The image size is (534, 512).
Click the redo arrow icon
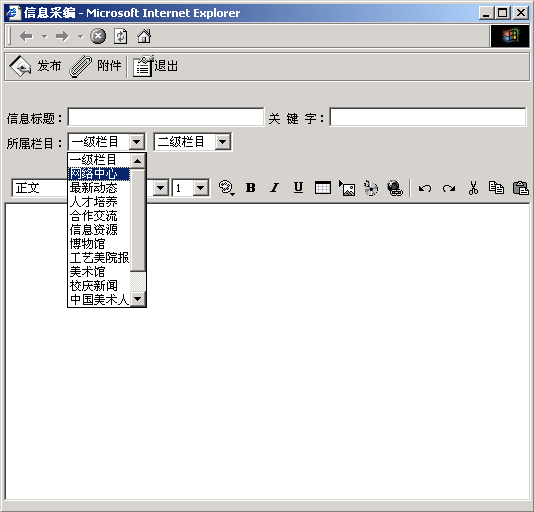coord(449,188)
